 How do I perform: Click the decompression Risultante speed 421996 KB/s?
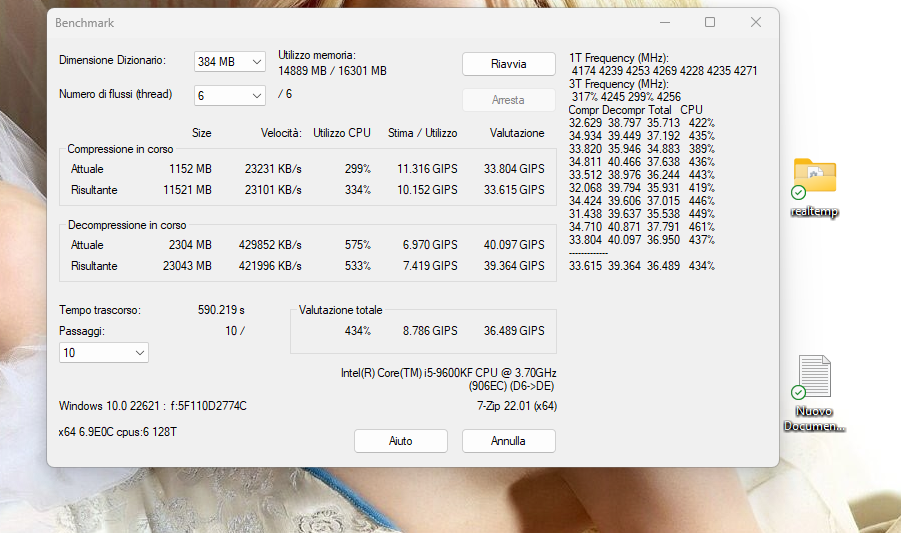pos(270,266)
